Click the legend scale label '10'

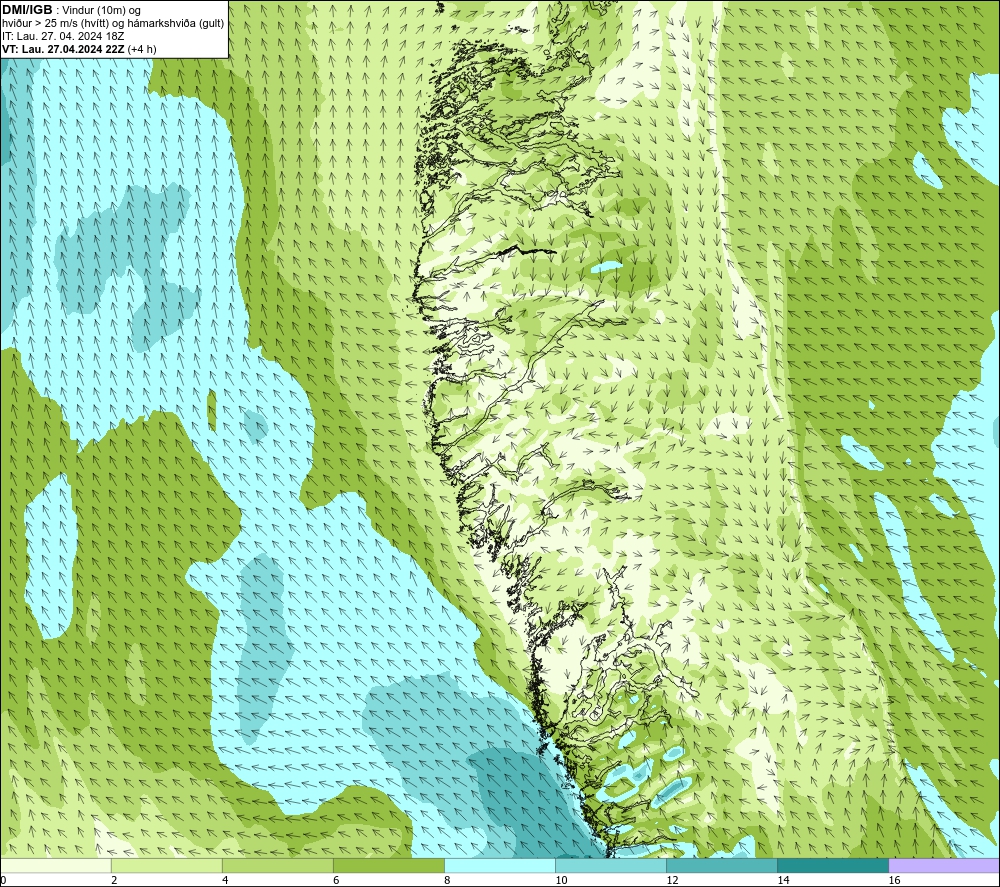coord(561,881)
